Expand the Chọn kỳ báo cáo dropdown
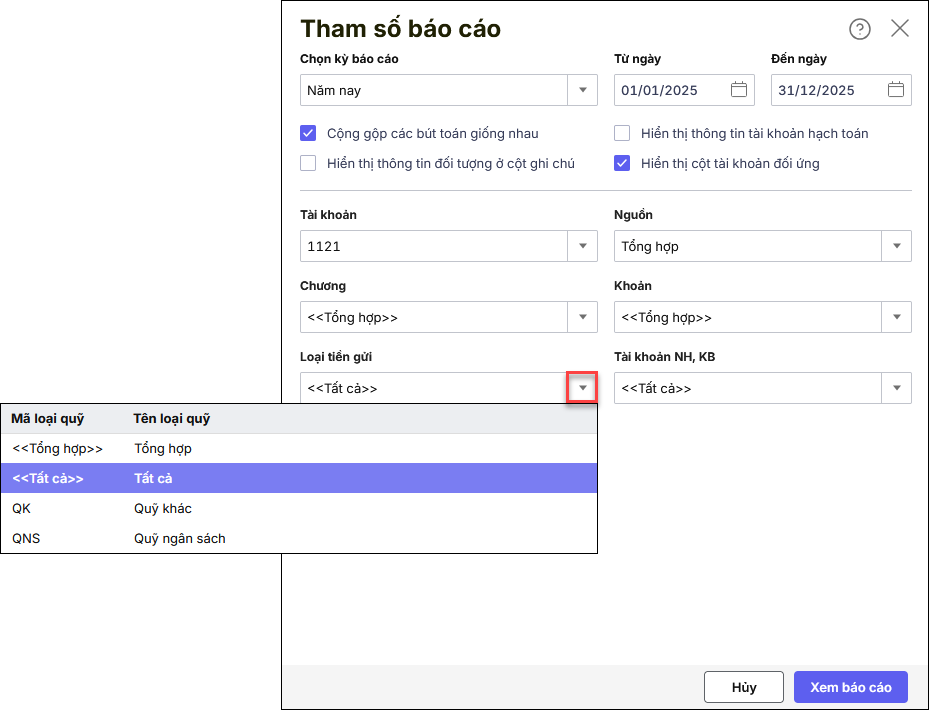929x710 pixels. pos(583,90)
